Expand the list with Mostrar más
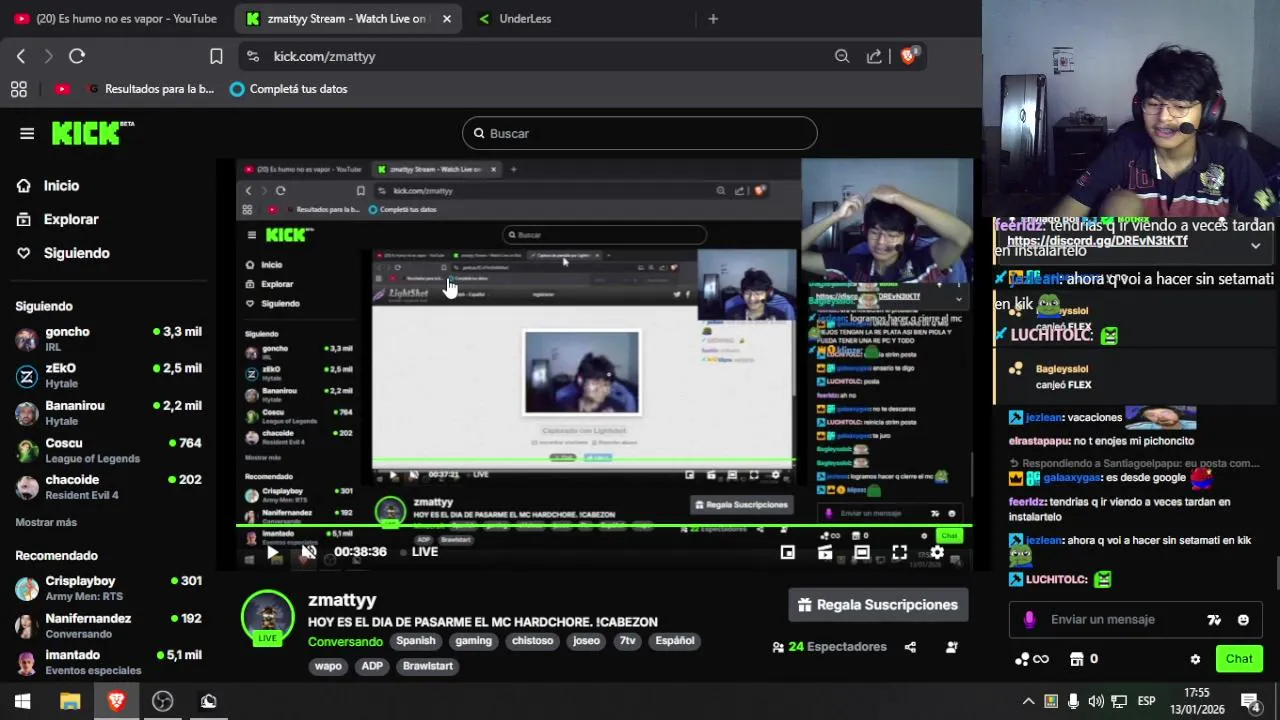The width and height of the screenshot is (1280, 720). pos(46,522)
